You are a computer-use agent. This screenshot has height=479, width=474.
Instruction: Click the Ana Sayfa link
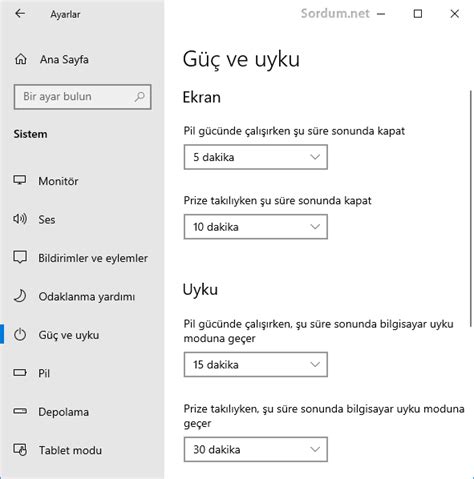click(x=64, y=60)
